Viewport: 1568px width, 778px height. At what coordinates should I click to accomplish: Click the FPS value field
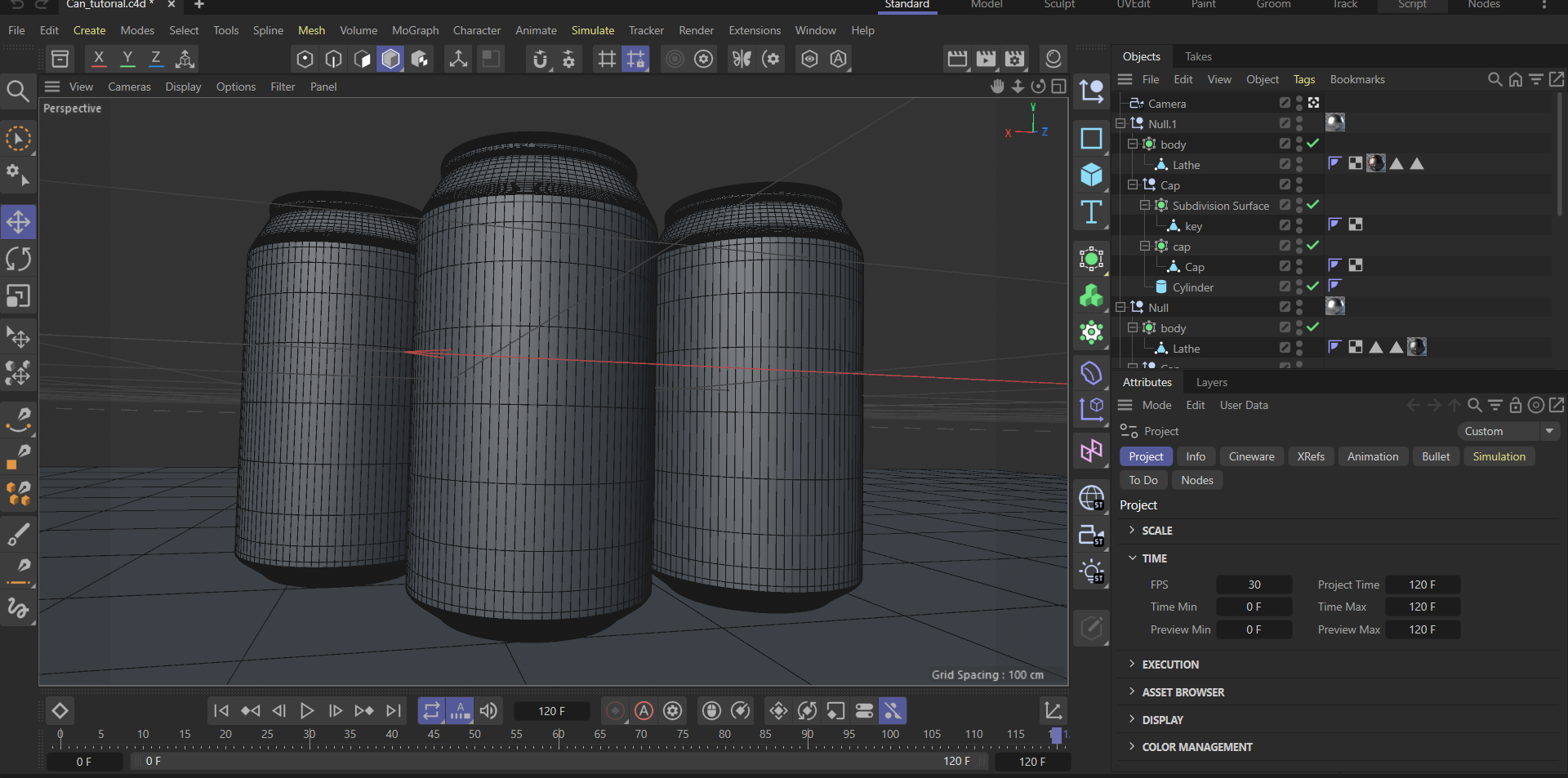(x=1254, y=585)
